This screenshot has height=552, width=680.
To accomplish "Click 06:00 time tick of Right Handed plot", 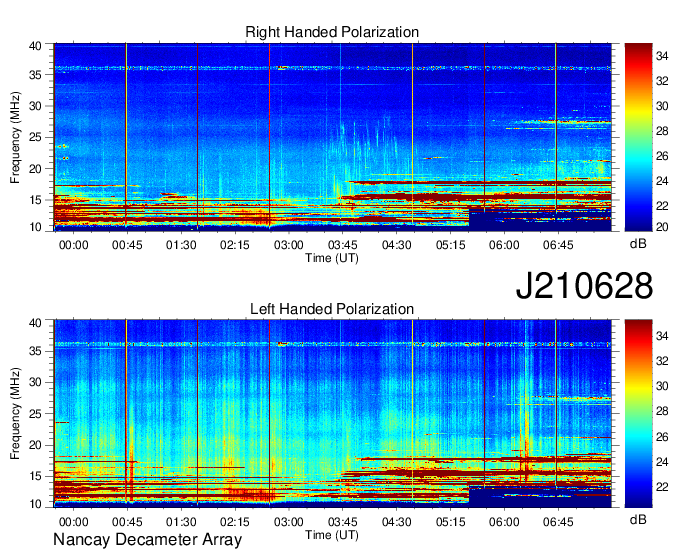I will click(x=504, y=245).
